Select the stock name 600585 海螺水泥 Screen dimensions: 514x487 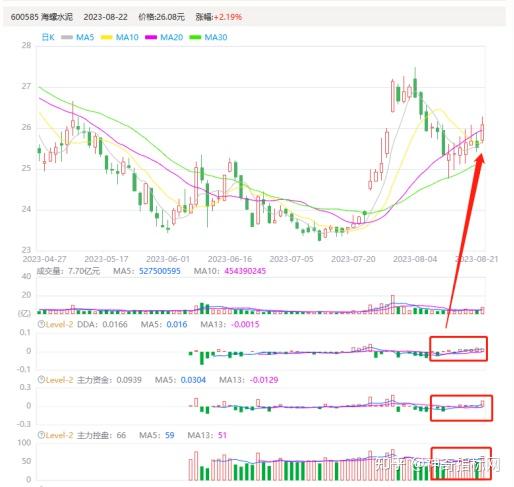[x=42, y=17]
